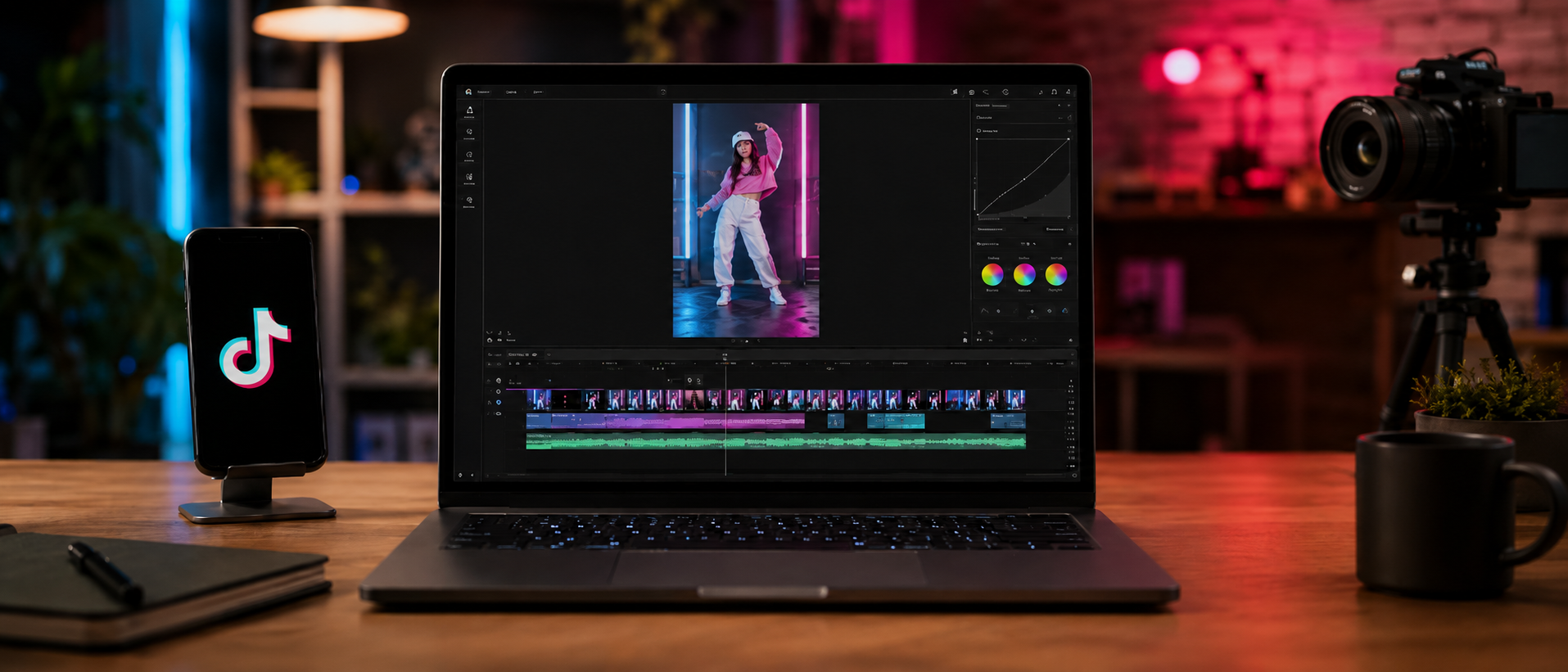Select the second tool in left sidebar

pos(469,133)
